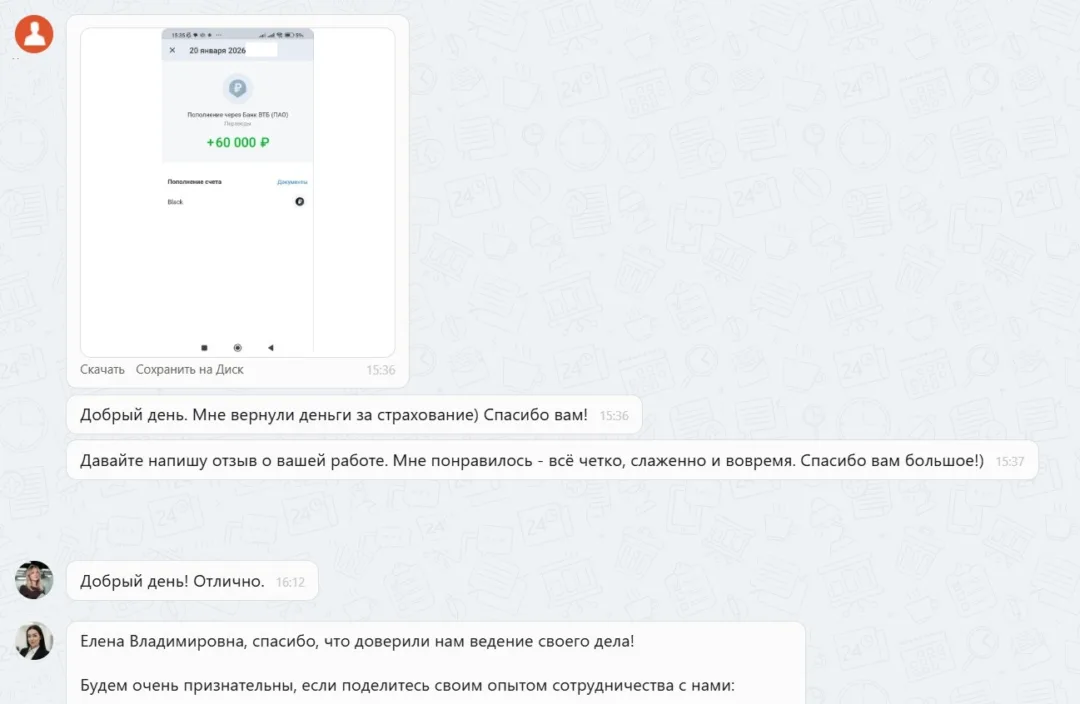Screen dimensions: 1080x704
Task: Tap the Android home circle in the screenshot
Action: click(237, 347)
